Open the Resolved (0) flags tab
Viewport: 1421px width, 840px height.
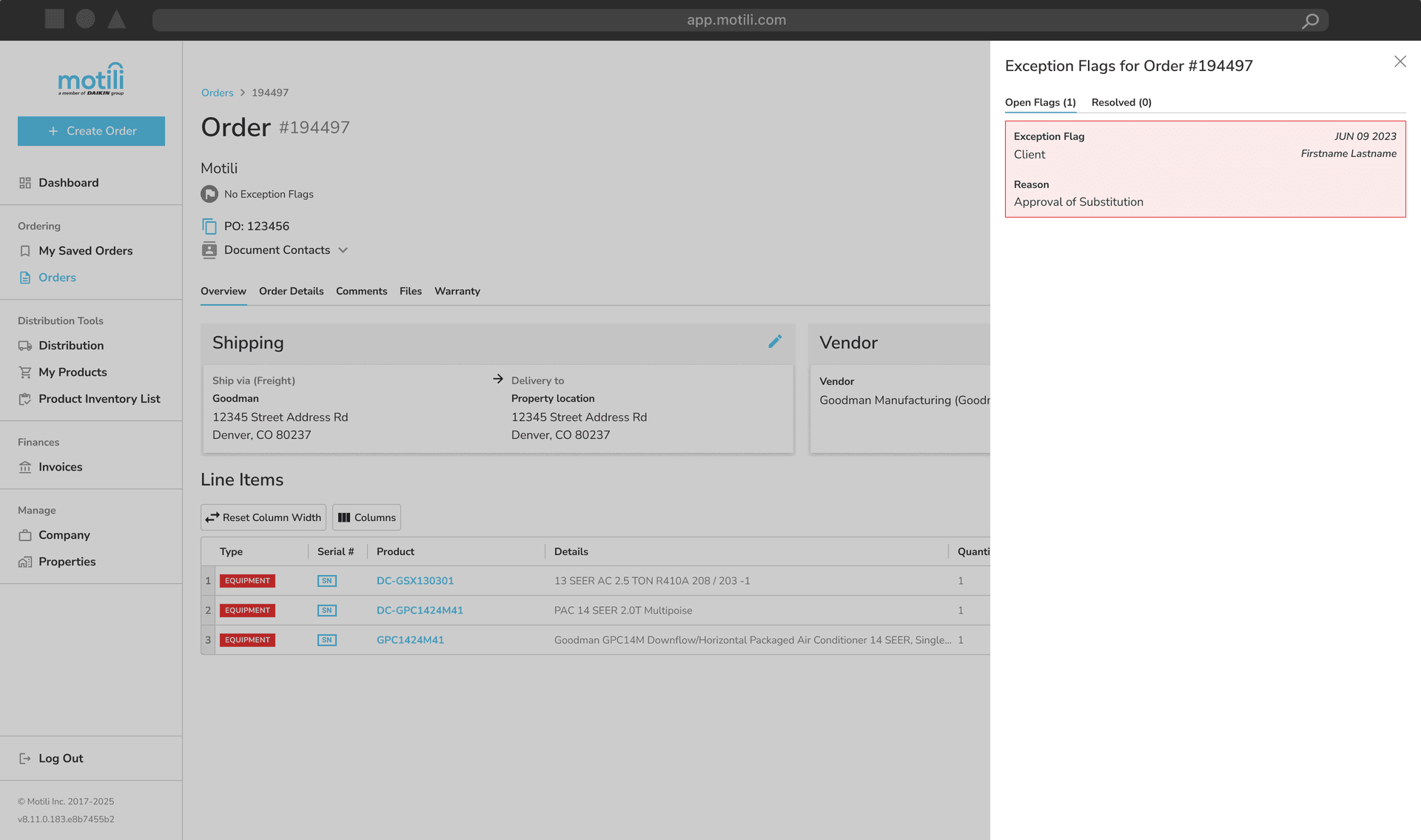pos(1121,102)
